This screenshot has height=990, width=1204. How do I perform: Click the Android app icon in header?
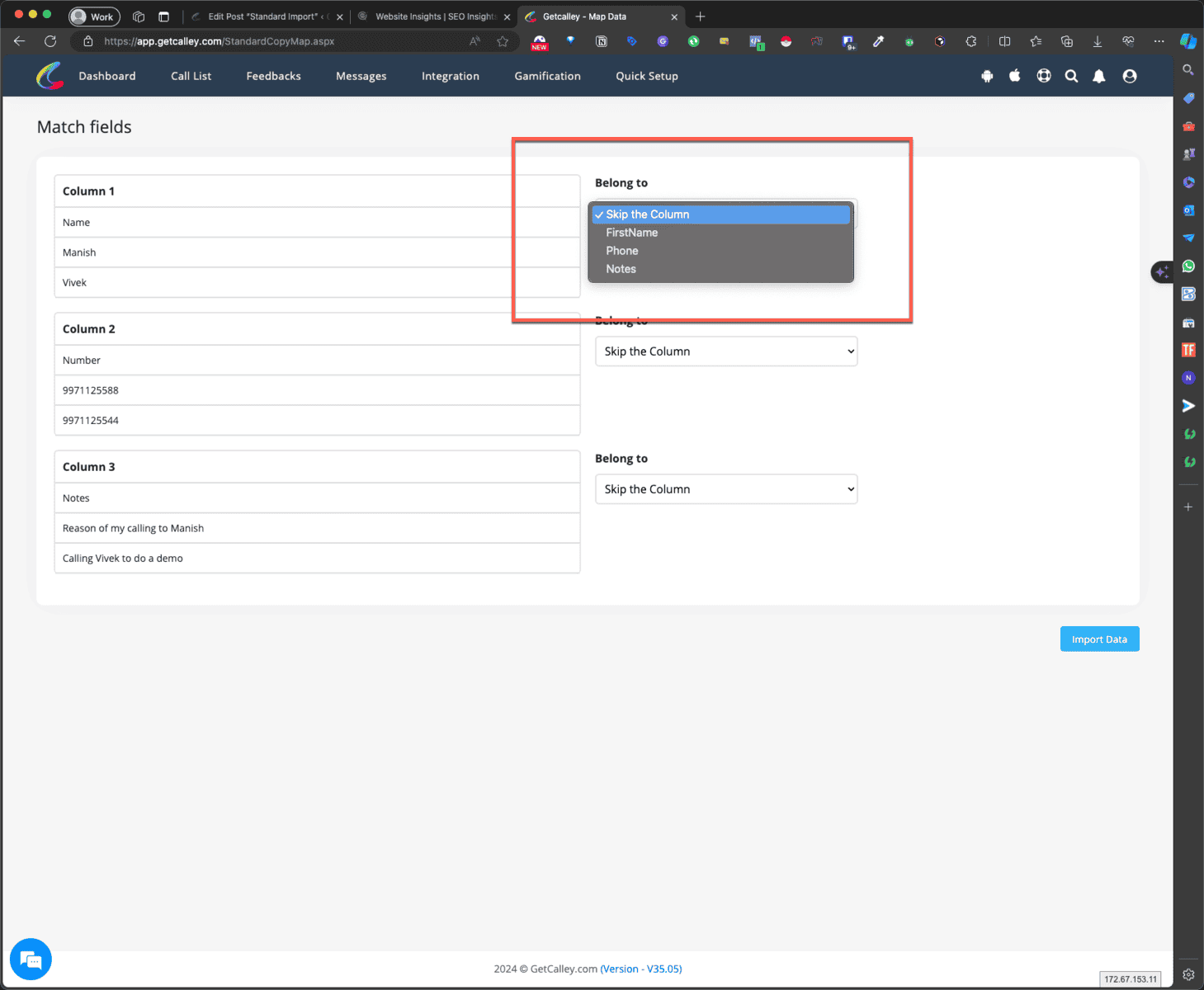pyautogui.click(x=987, y=76)
